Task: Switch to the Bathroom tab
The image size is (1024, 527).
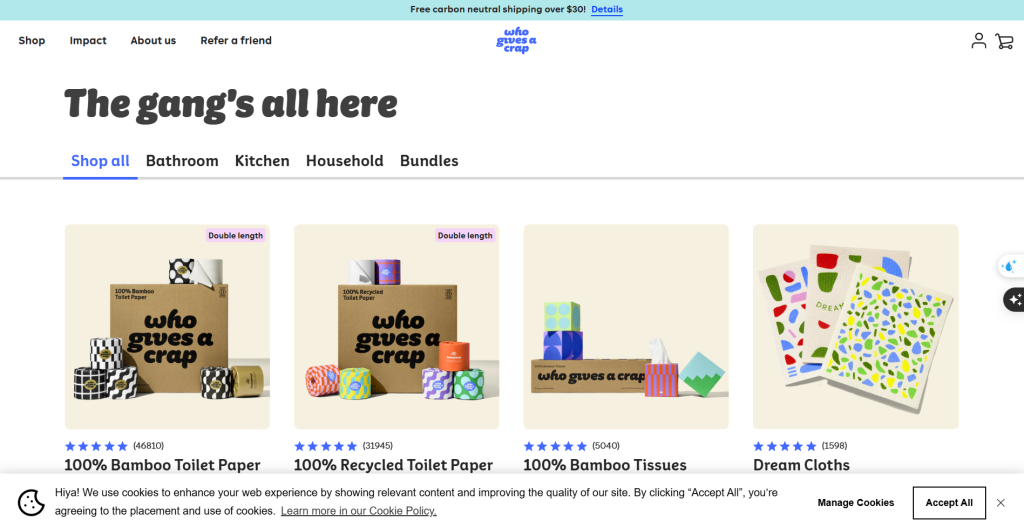Action: [x=182, y=161]
